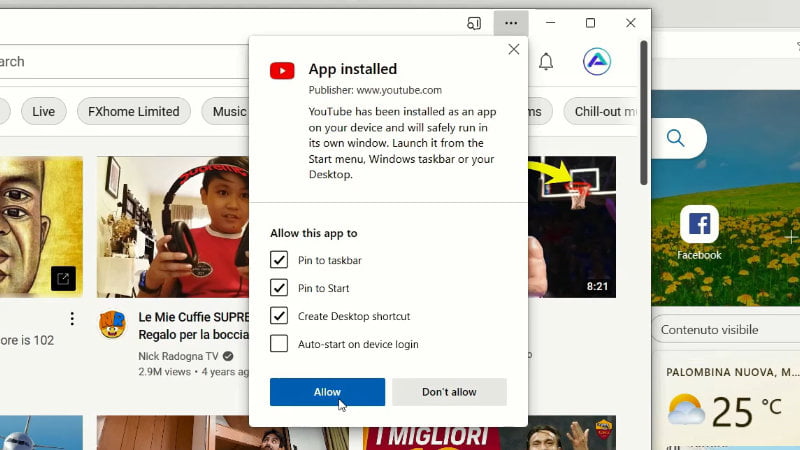Open the video options three-dot menu
This screenshot has height=450, width=800.
point(72,319)
